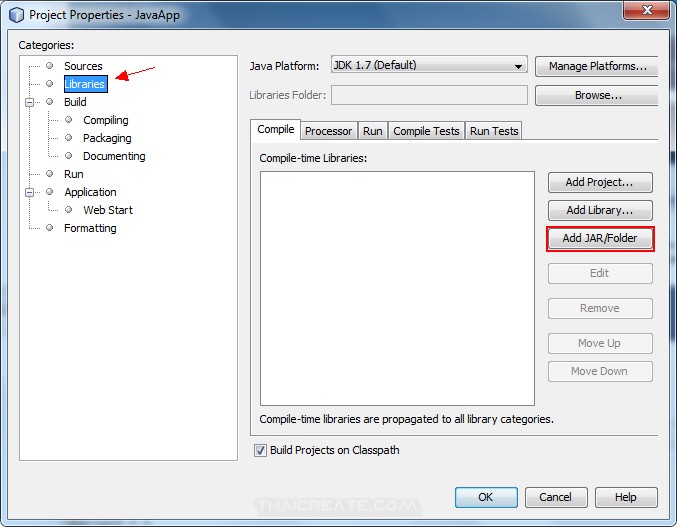Switch to the Run Tests tab
Viewport: 677px width, 527px height.
(494, 131)
